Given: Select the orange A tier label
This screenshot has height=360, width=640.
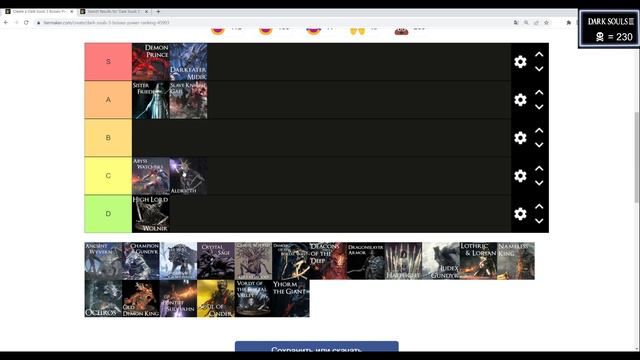Looking at the screenshot, I should click(x=108, y=100).
